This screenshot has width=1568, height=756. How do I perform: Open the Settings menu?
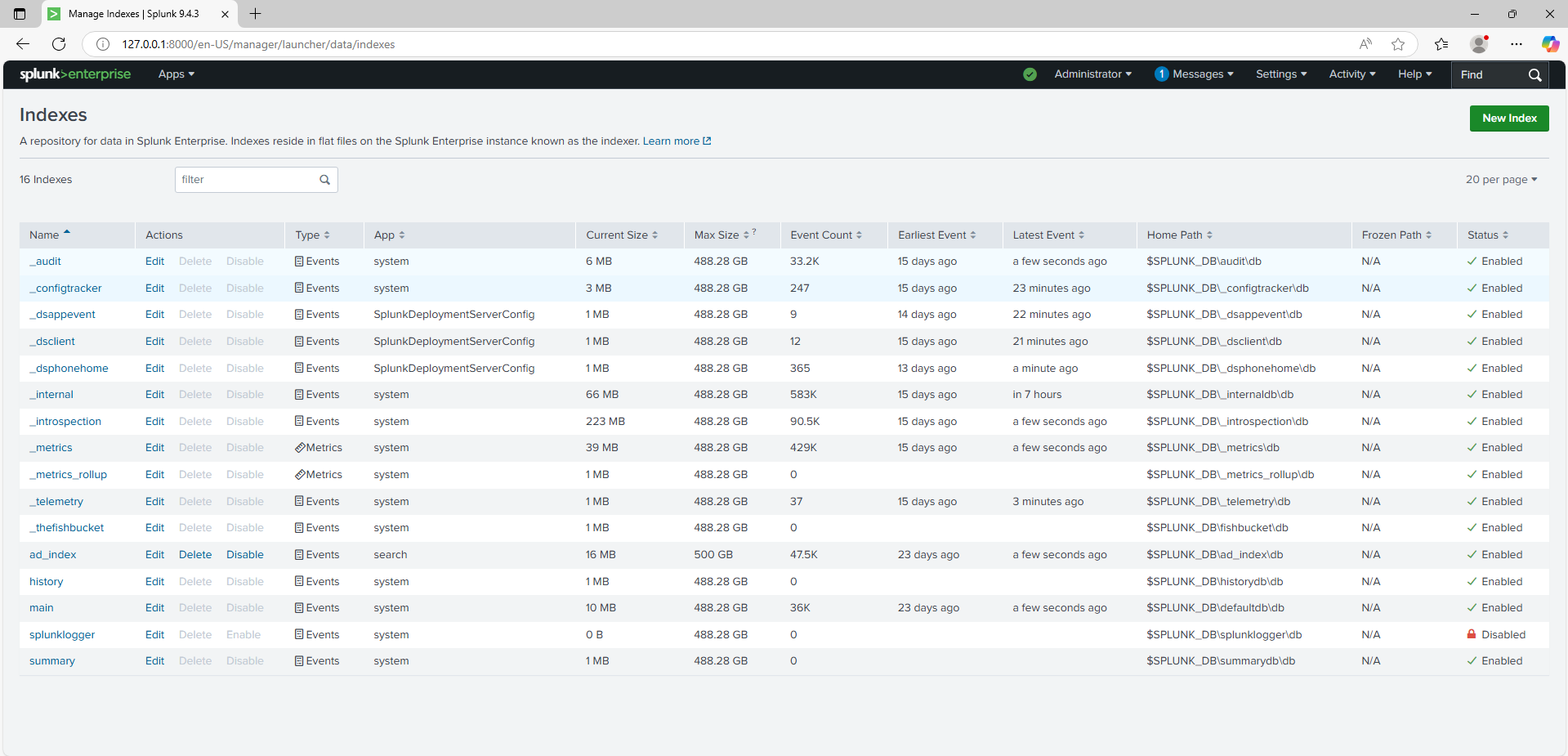click(x=1281, y=74)
